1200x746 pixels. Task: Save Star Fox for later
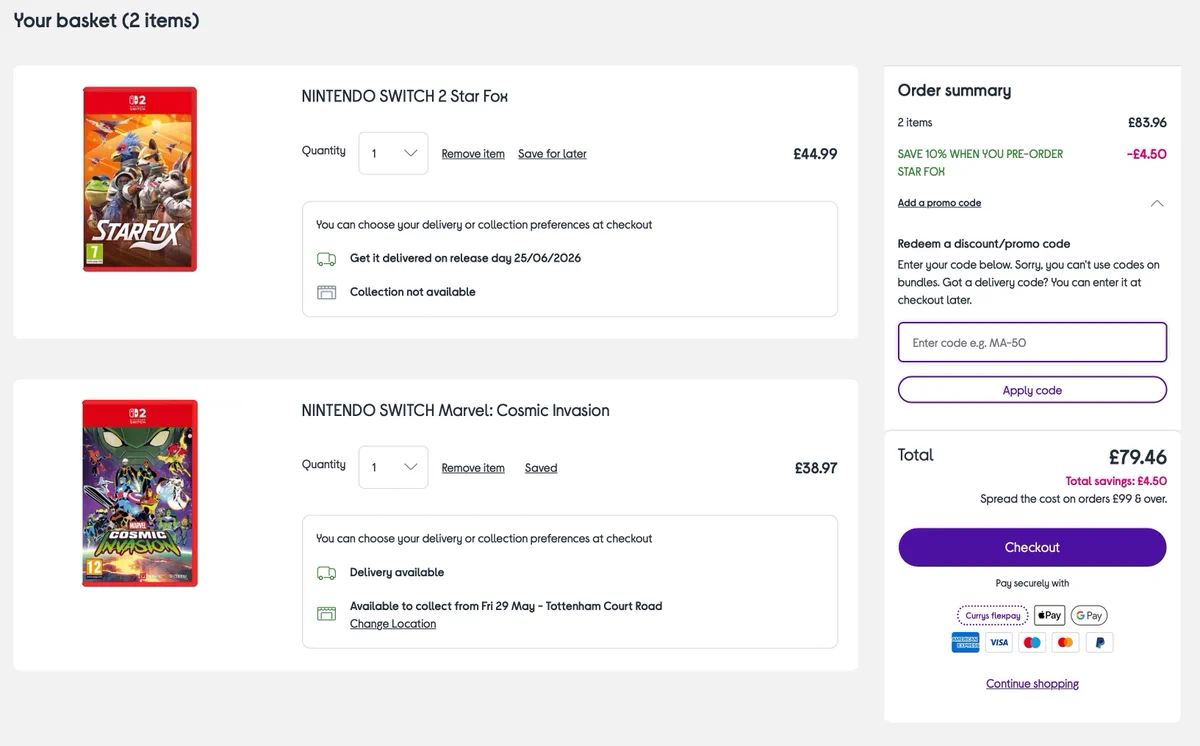[x=552, y=154]
